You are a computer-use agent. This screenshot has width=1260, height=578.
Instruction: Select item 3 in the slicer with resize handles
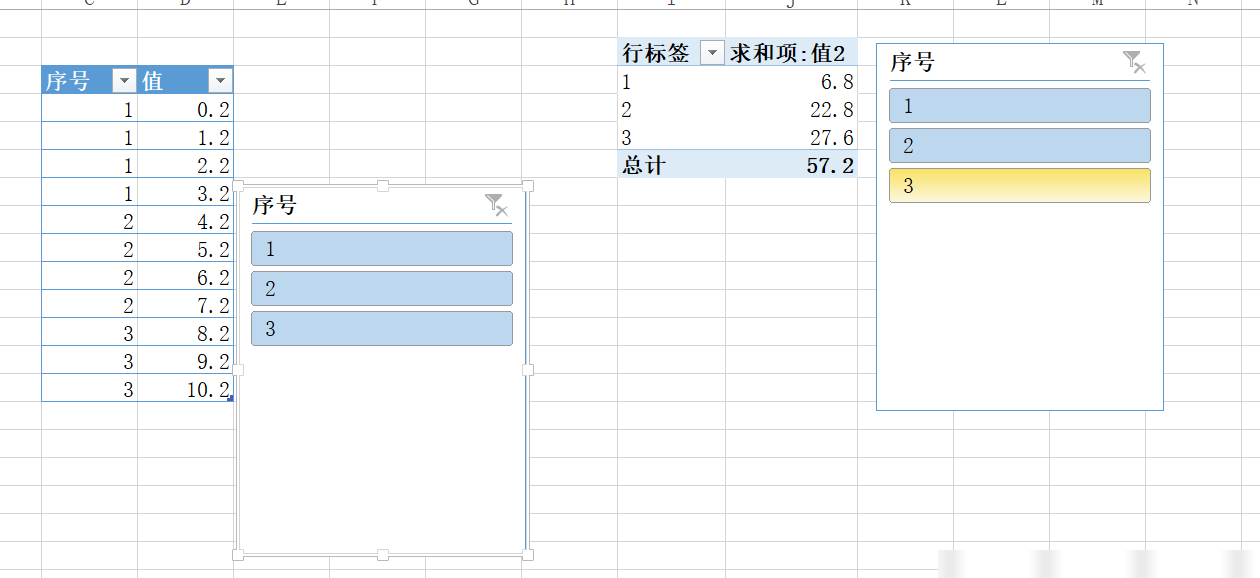point(382,329)
